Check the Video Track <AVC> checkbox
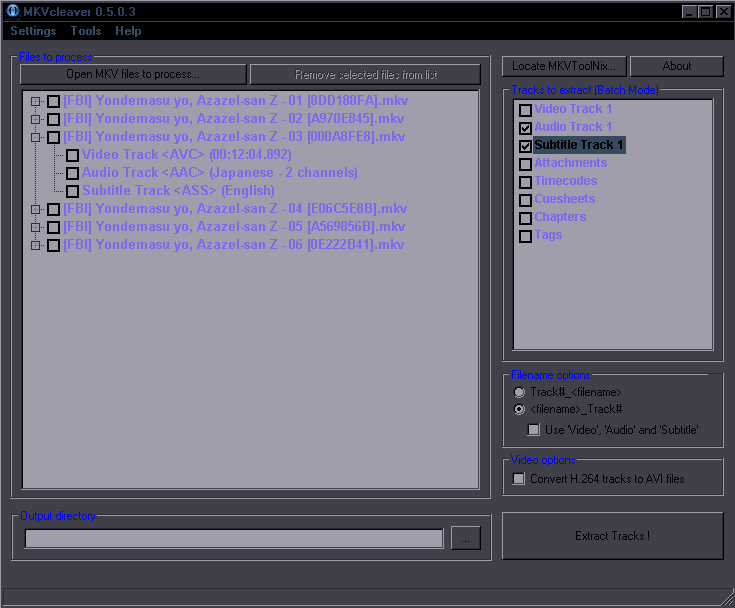This screenshot has height=608, width=735. coord(72,155)
